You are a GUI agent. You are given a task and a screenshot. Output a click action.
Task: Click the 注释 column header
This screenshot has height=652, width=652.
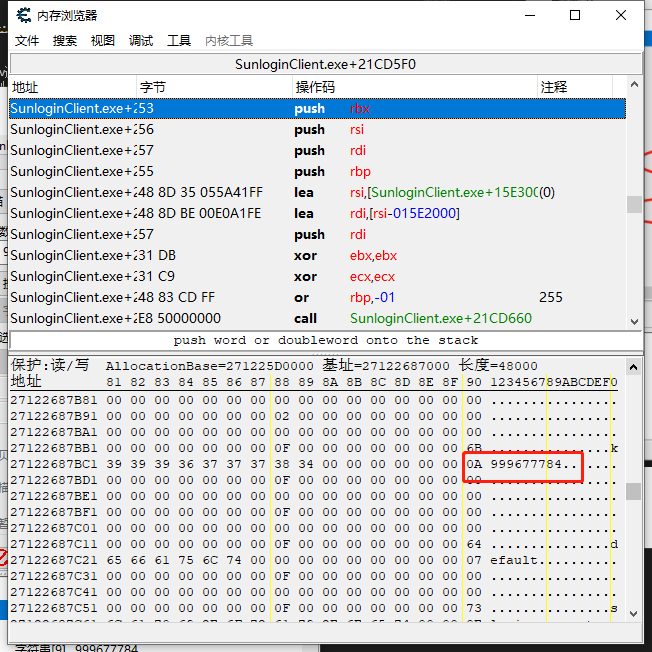(574, 87)
